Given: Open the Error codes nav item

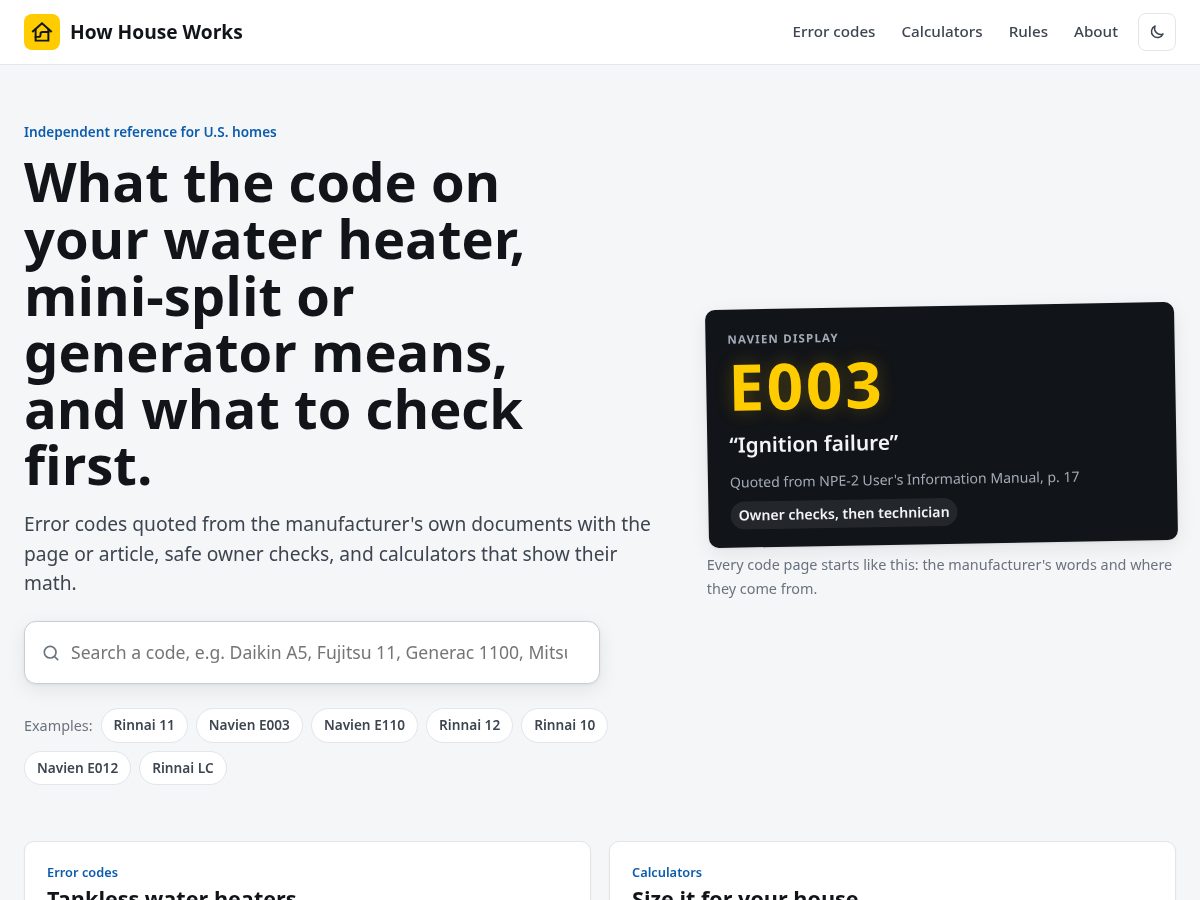Looking at the screenshot, I should (833, 32).
